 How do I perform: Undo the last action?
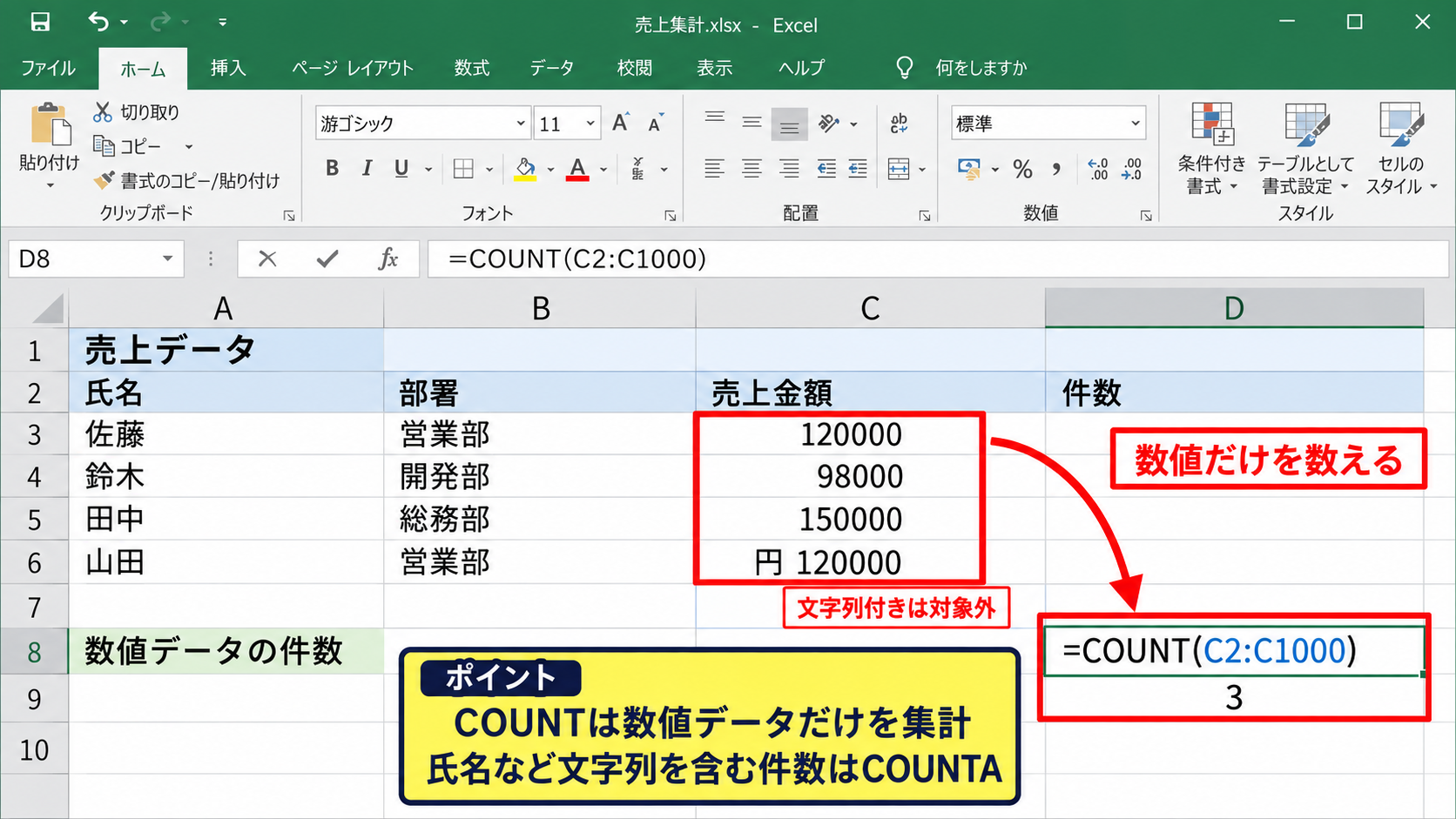pyautogui.click(x=98, y=22)
